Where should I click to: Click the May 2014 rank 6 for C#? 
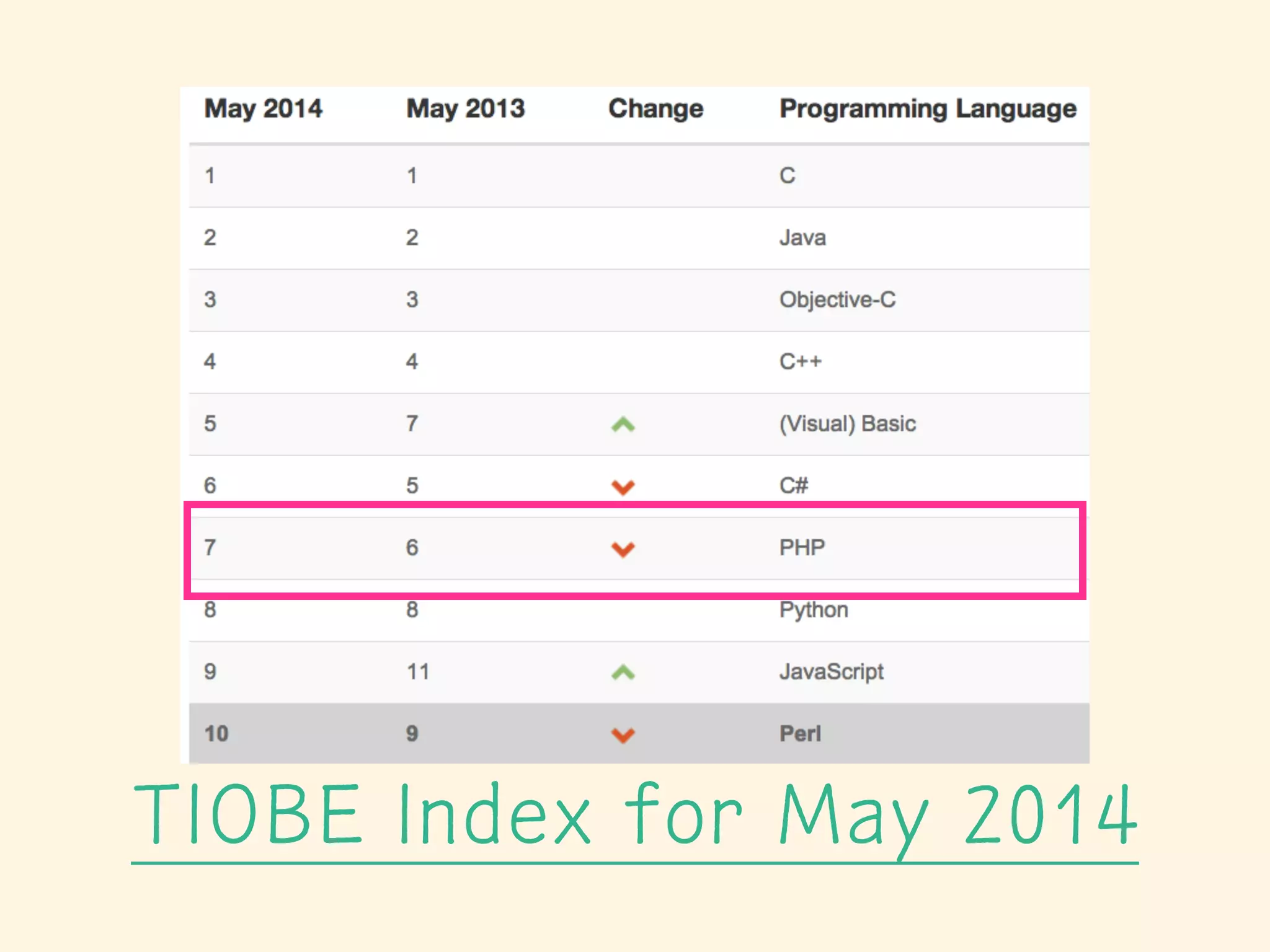210,486
